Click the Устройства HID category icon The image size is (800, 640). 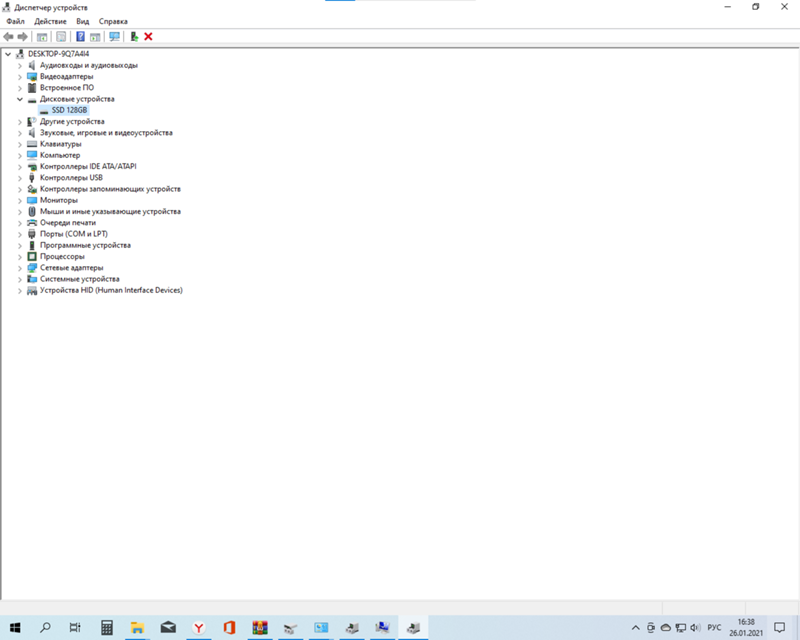pos(32,290)
